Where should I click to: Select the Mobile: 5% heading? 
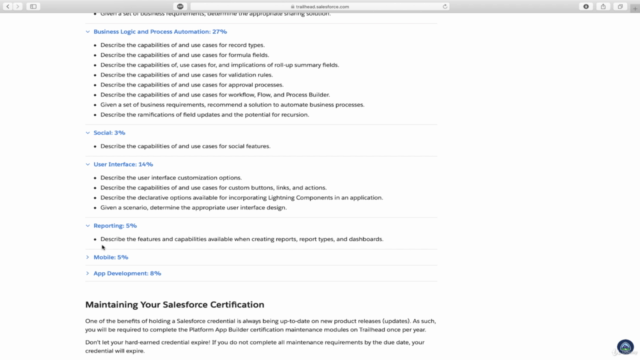tap(111, 257)
